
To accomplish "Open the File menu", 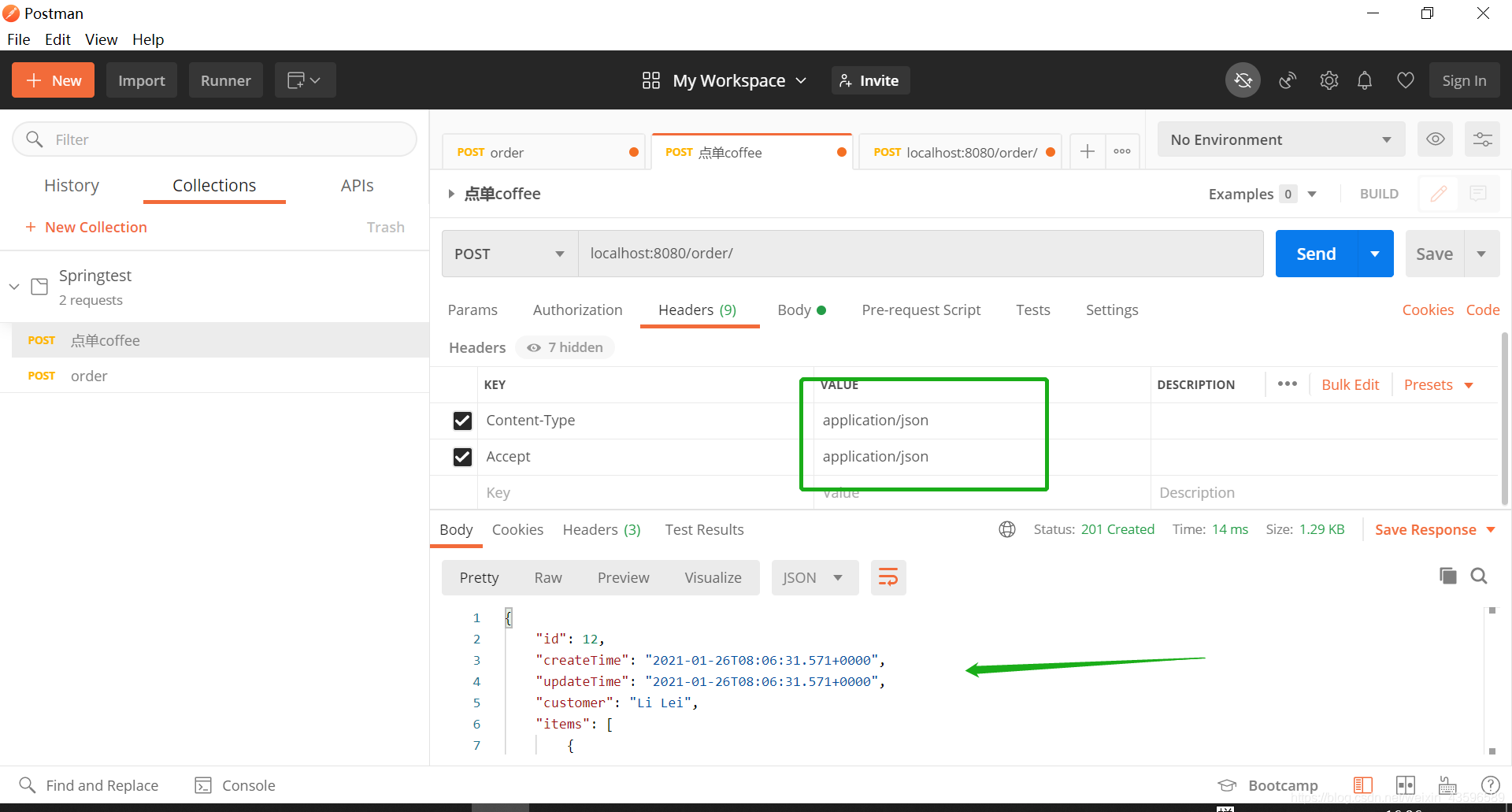I will tap(18, 39).
